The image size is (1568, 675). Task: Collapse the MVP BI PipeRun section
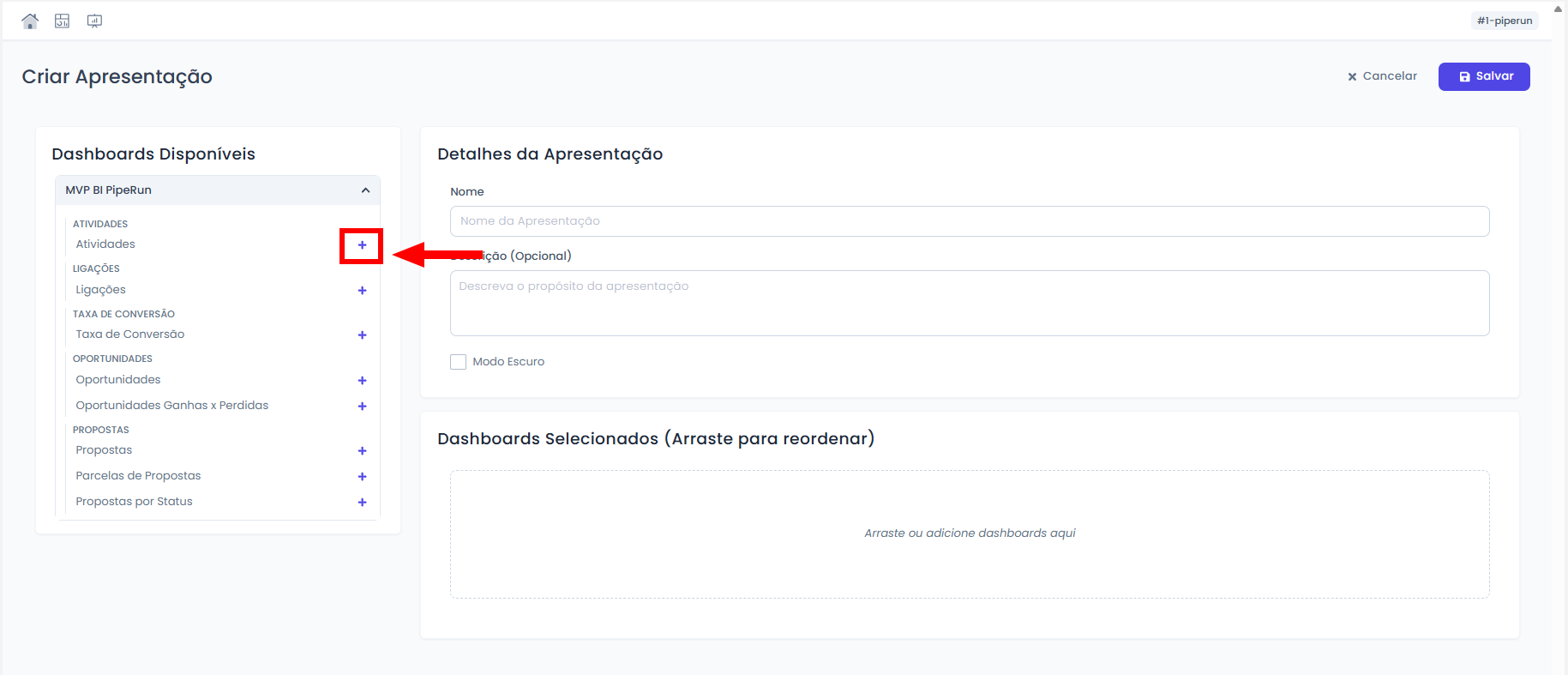pos(365,190)
